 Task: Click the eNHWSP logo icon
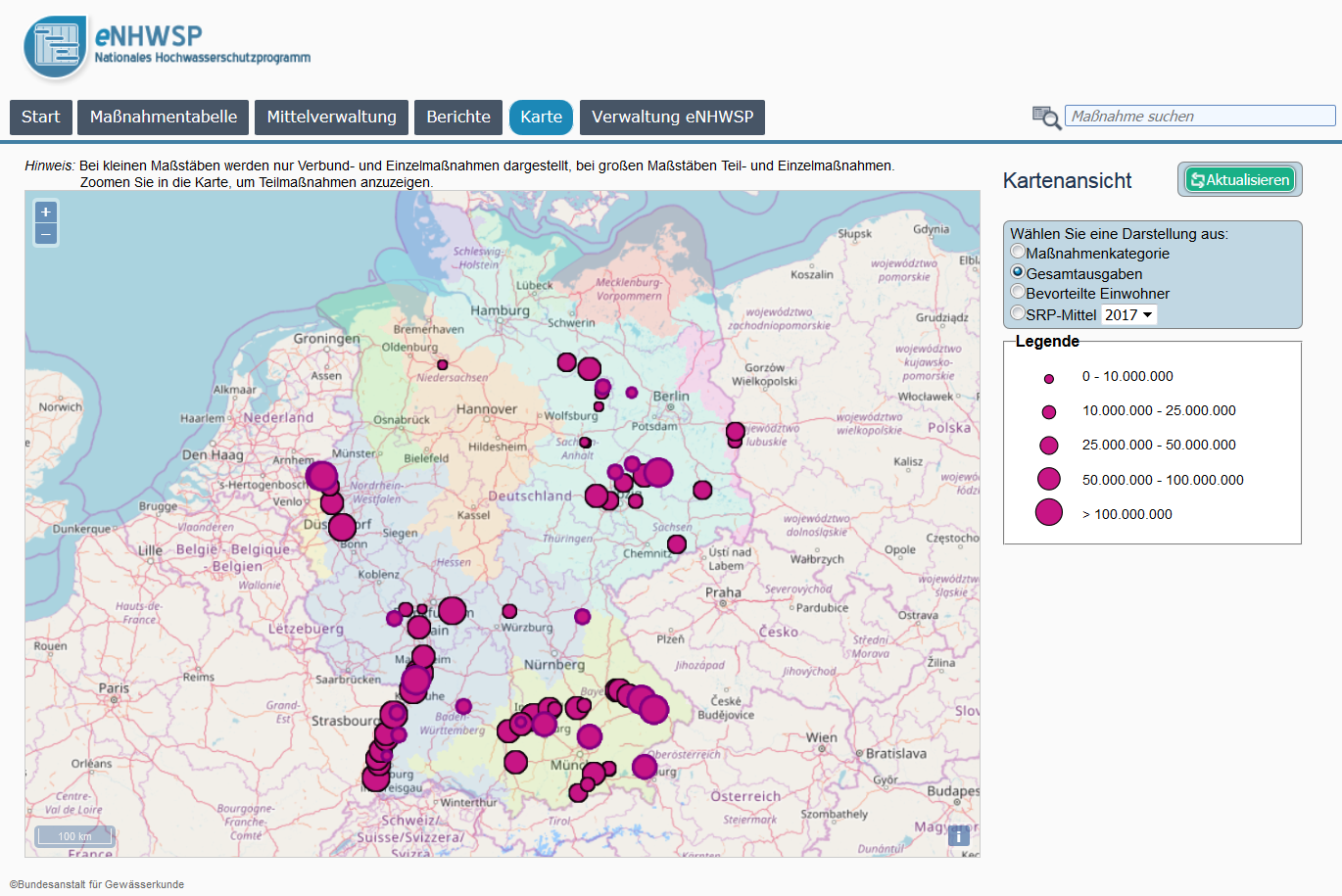55,47
